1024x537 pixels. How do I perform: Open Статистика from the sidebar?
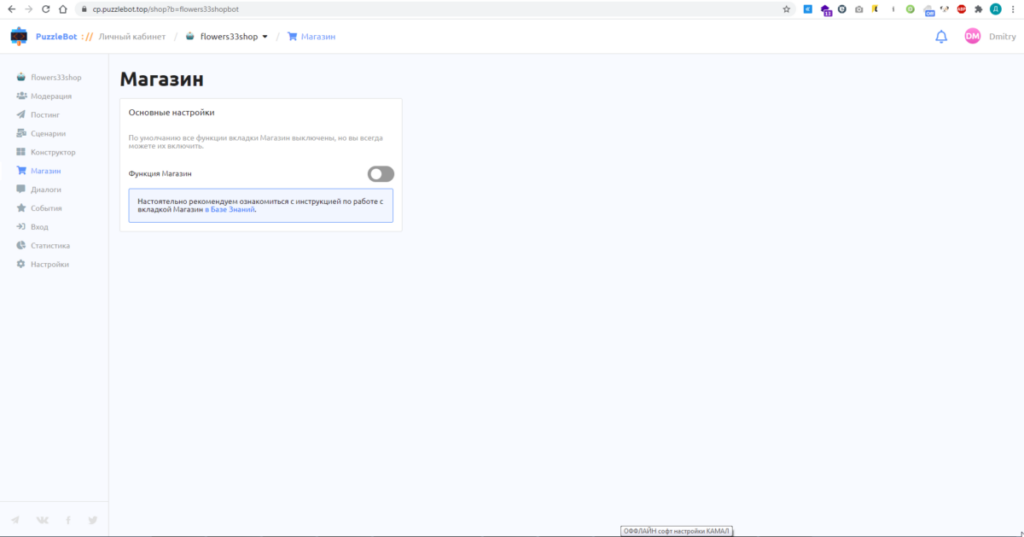click(50, 245)
